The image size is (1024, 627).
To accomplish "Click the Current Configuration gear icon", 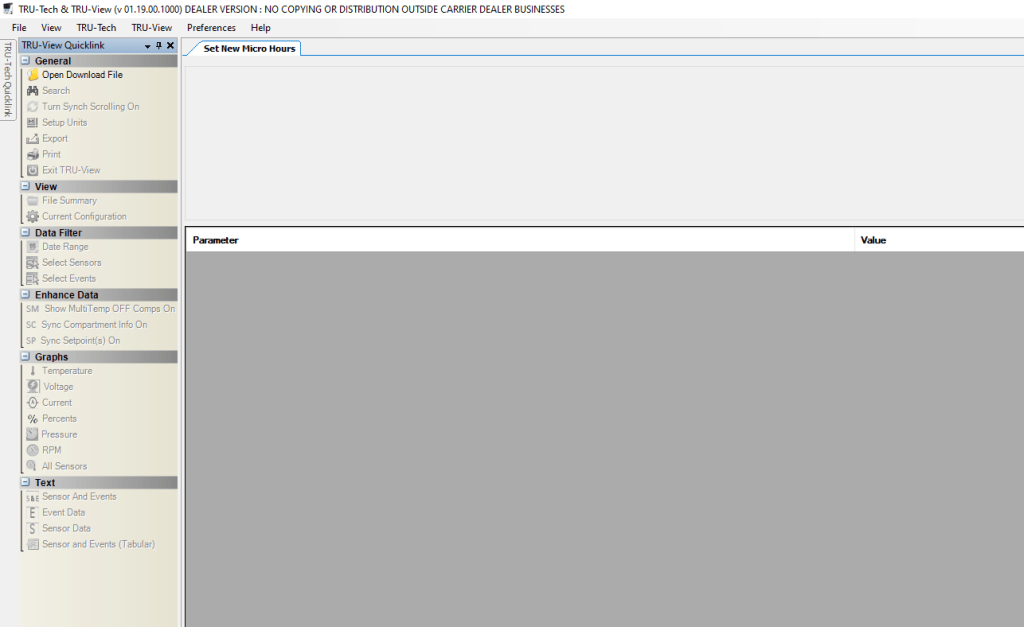I will coord(33,217).
